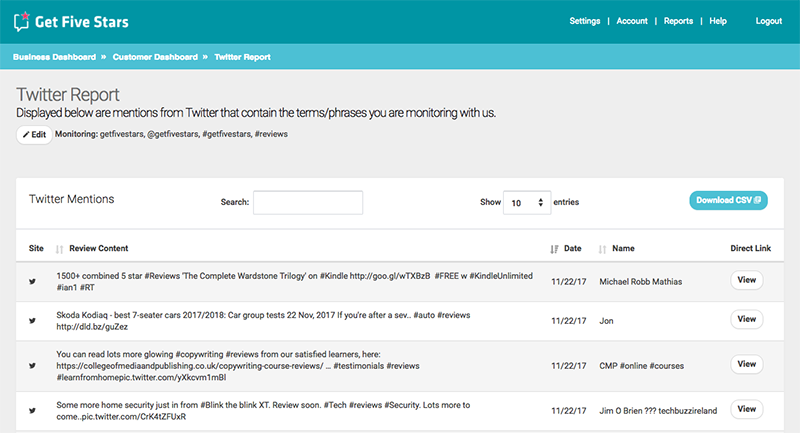Click the Edit monitoring terms button
Screen dimensions: 800x433
[x=34, y=135]
